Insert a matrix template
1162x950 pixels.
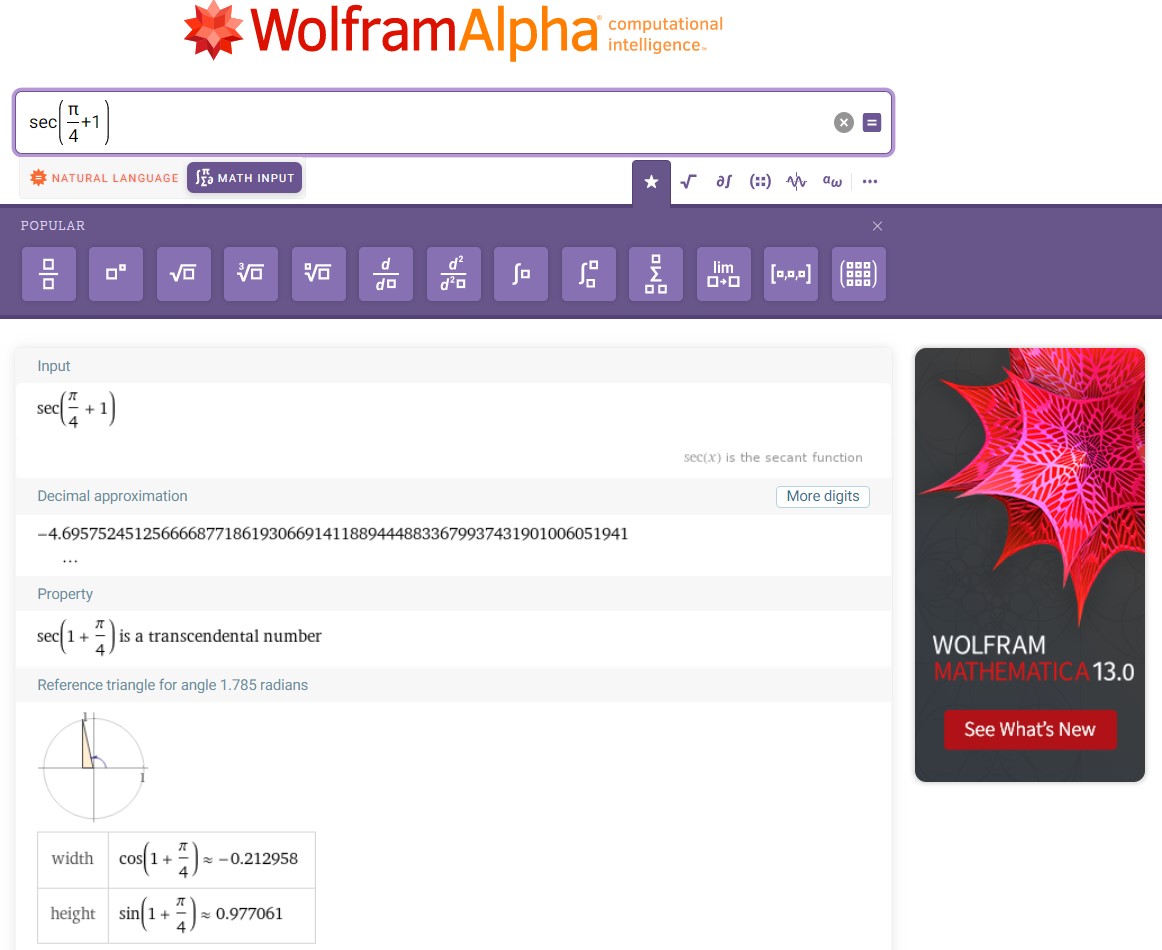point(859,274)
